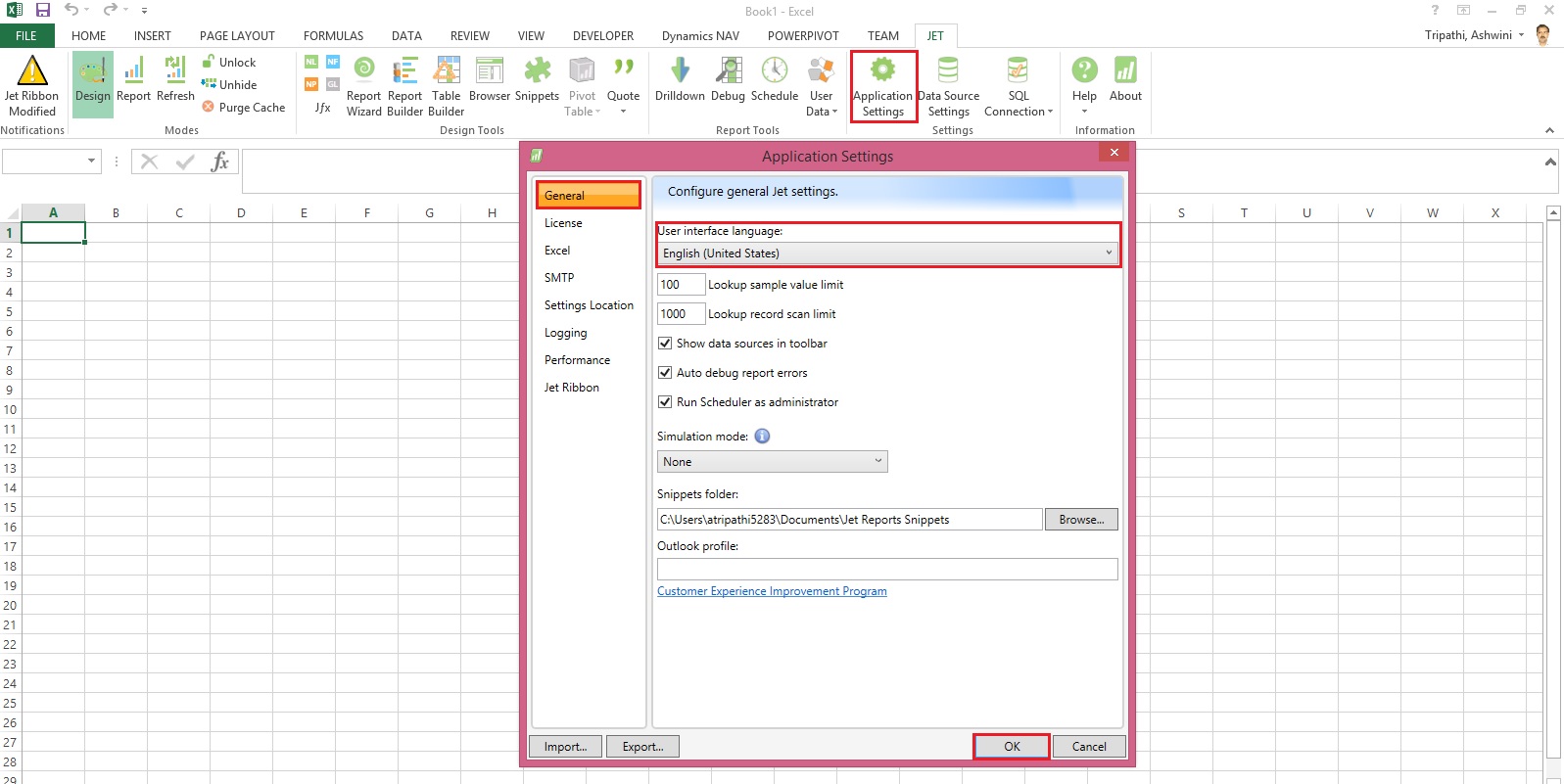Click the Browse... button for snippets folder
Screen dimensions: 1564x784
[x=1081, y=520]
